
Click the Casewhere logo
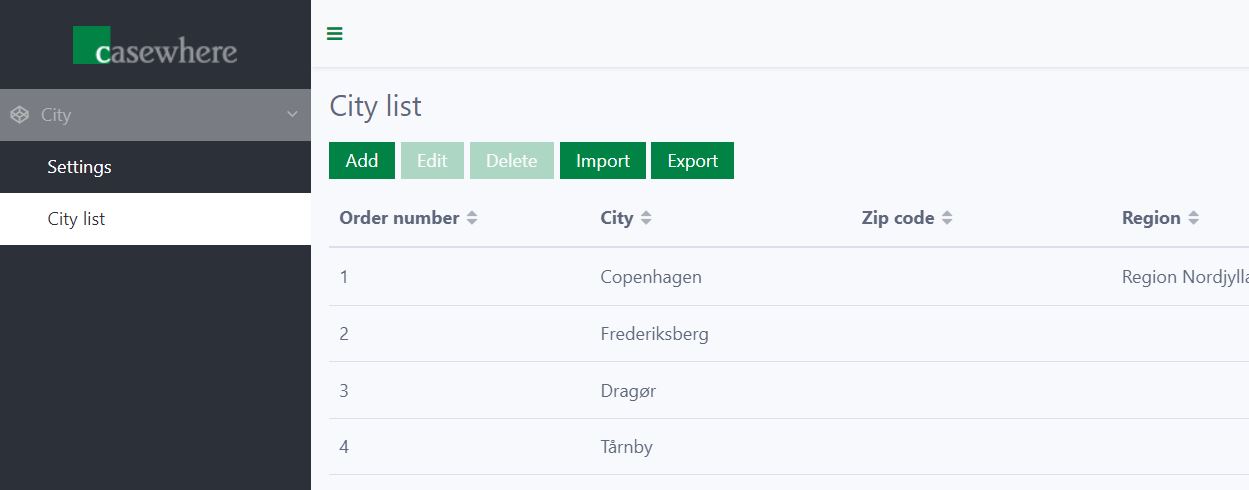155,46
